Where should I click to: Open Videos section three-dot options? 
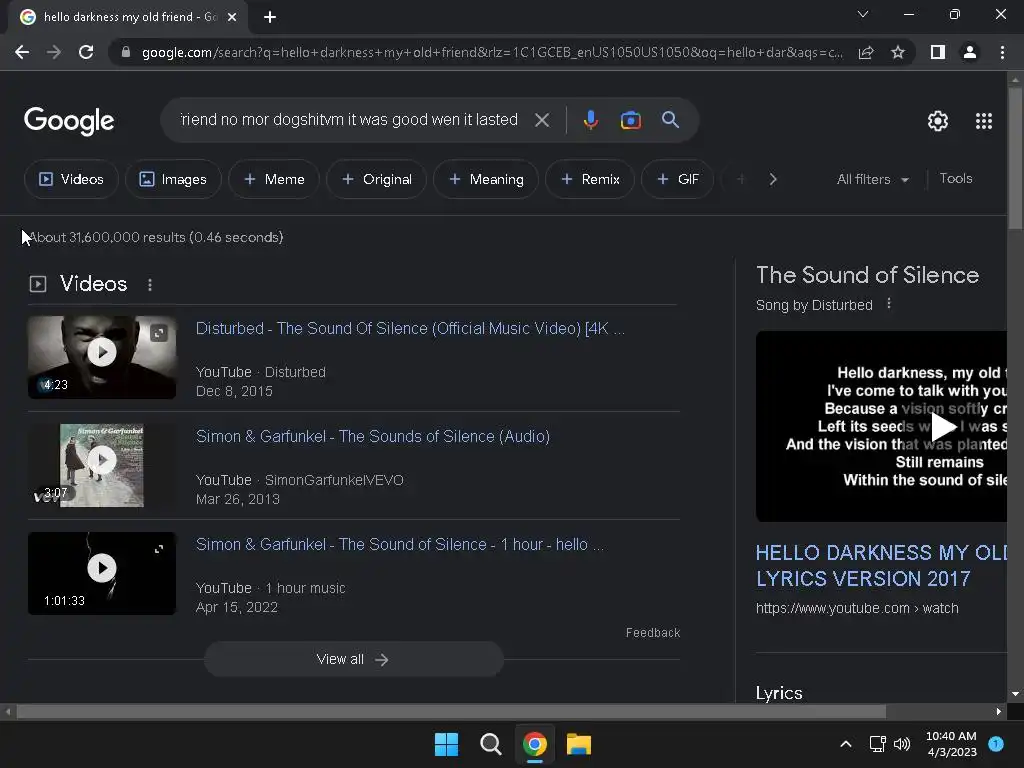click(x=150, y=285)
